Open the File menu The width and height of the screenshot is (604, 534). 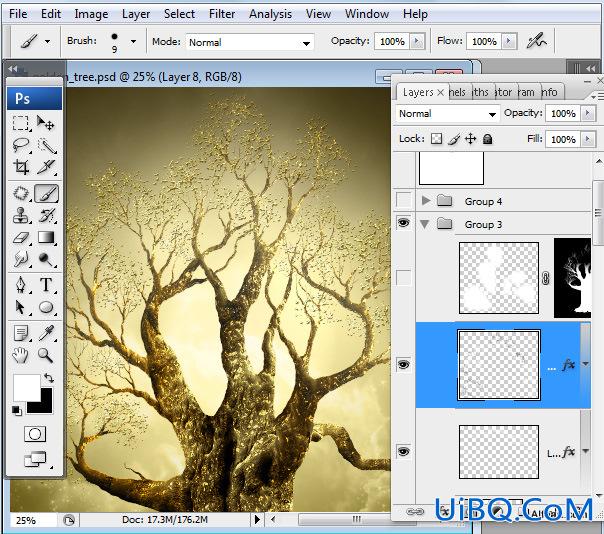18,14
